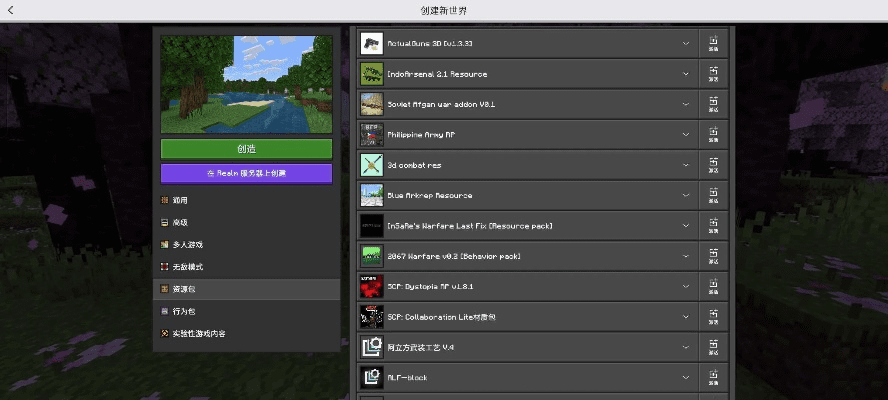Image resolution: width=888 pixels, height=400 pixels.
Task: Open the 行为包 (Behavior Packs) tab
Action: 246,311
